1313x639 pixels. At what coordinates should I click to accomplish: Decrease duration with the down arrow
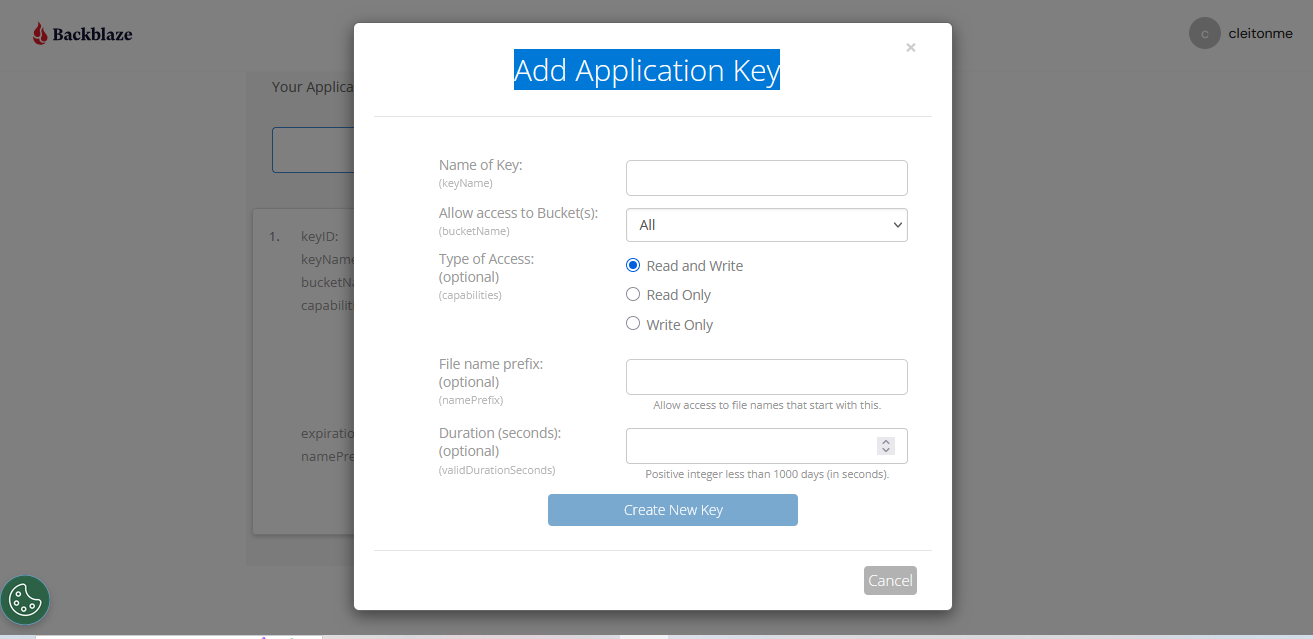tap(885, 451)
